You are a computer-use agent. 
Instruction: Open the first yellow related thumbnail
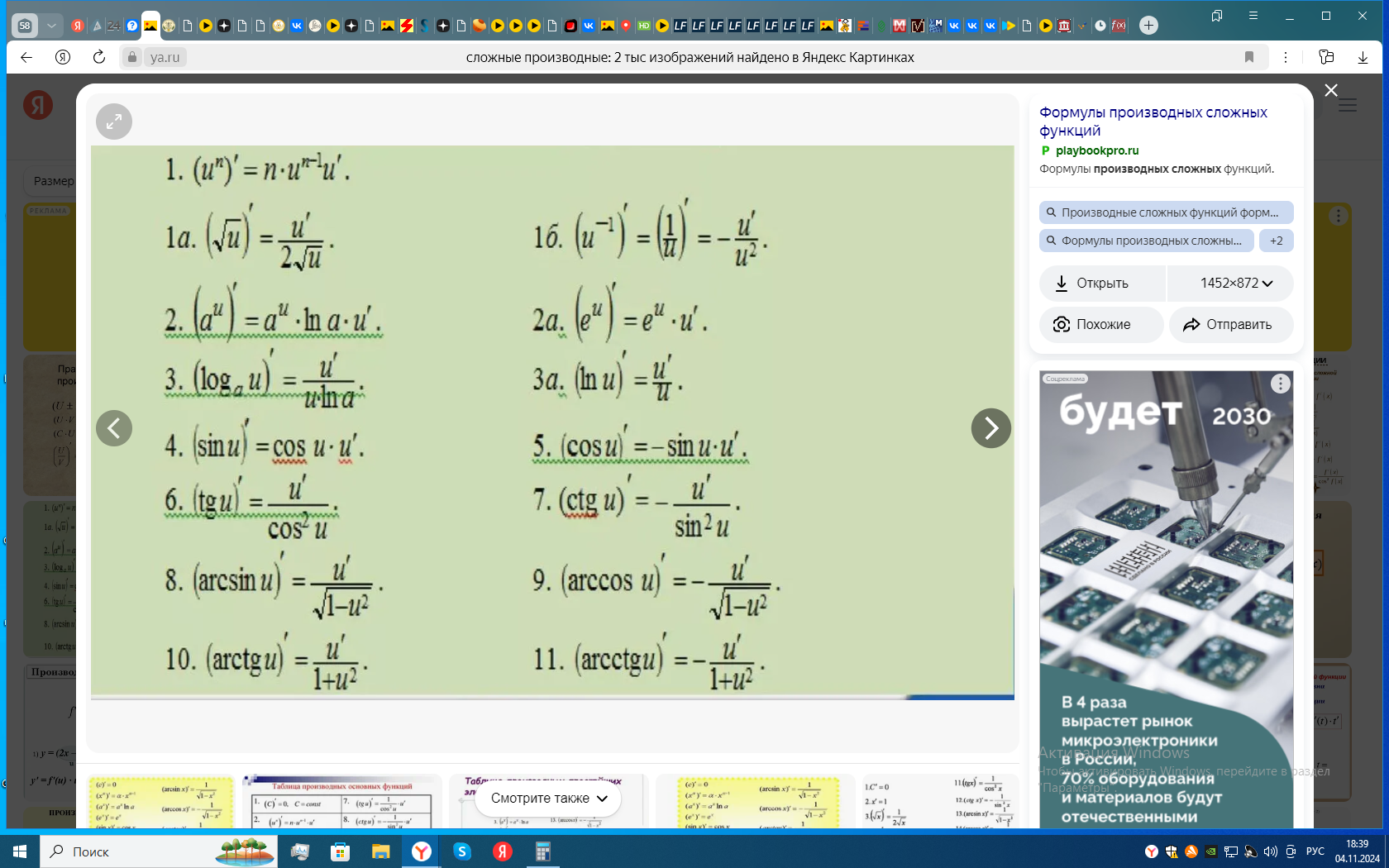161,802
